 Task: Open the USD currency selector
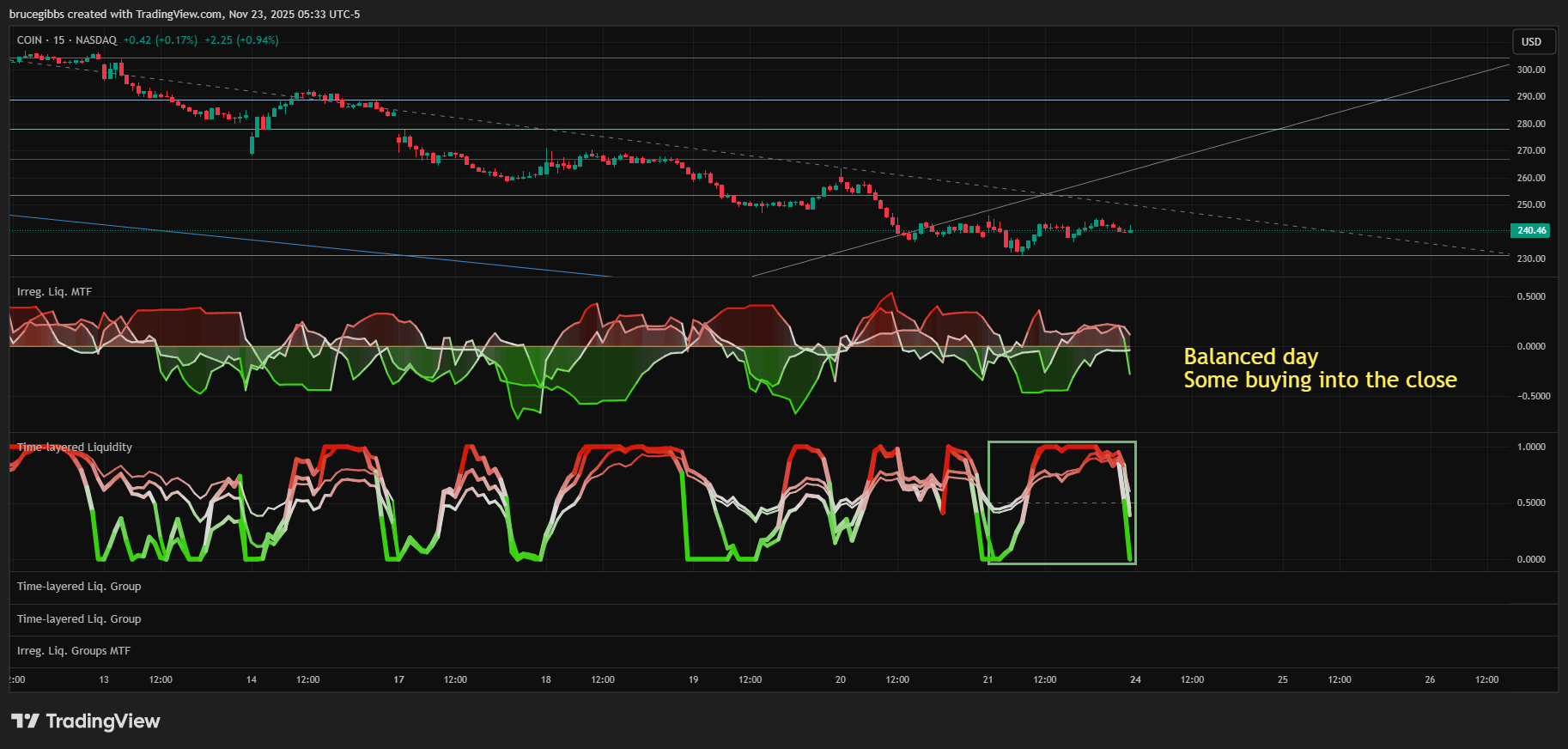click(x=1531, y=41)
